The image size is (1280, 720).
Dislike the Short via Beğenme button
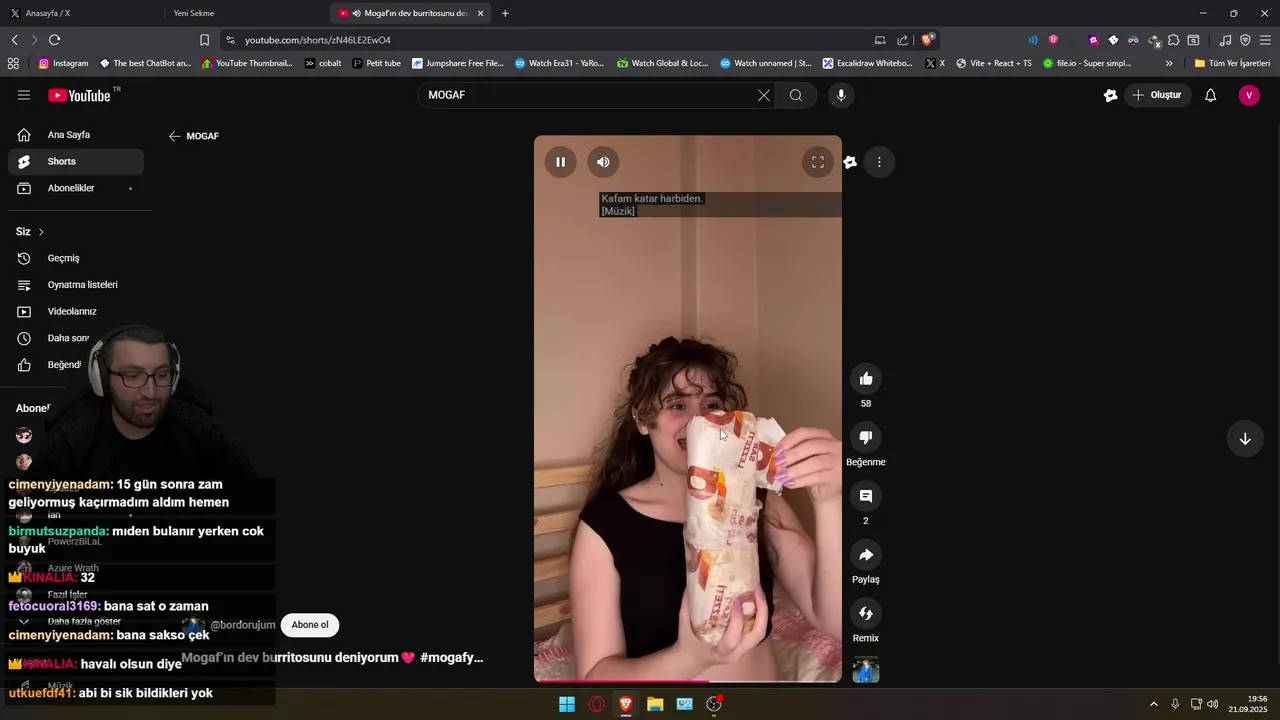coord(866,437)
